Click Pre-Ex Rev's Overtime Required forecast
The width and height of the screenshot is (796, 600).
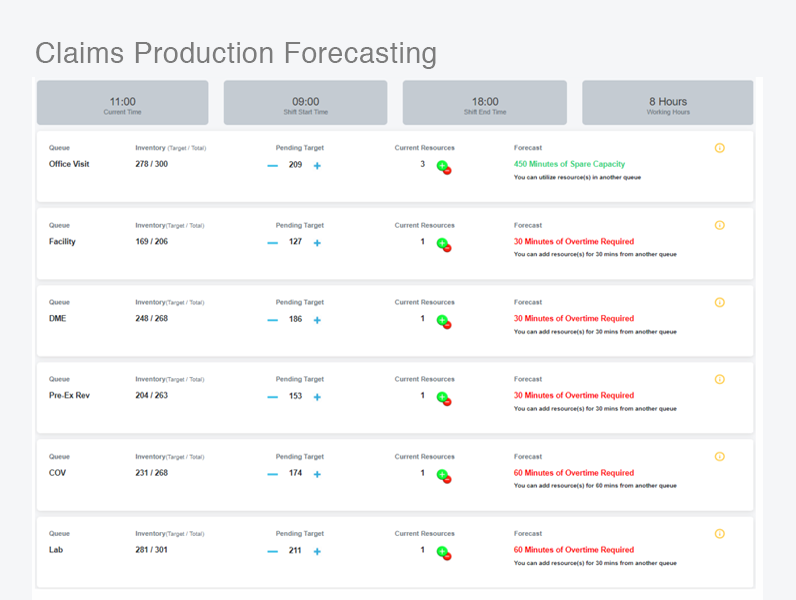pyautogui.click(x=574, y=395)
